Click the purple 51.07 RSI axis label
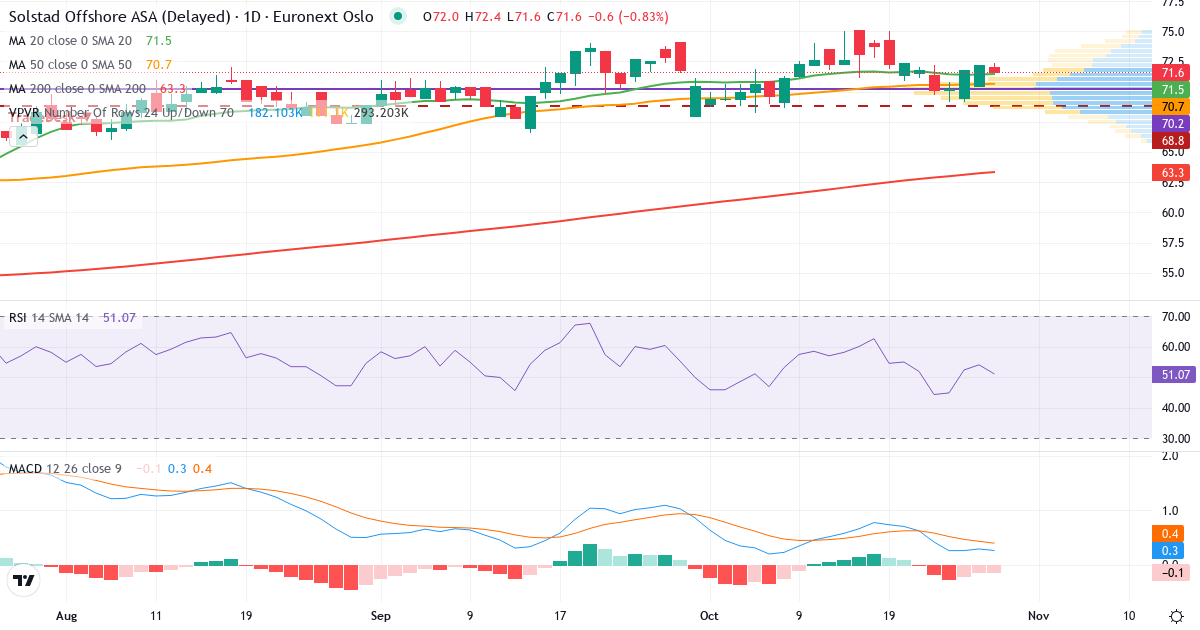 pyautogui.click(x=1172, y=375)
